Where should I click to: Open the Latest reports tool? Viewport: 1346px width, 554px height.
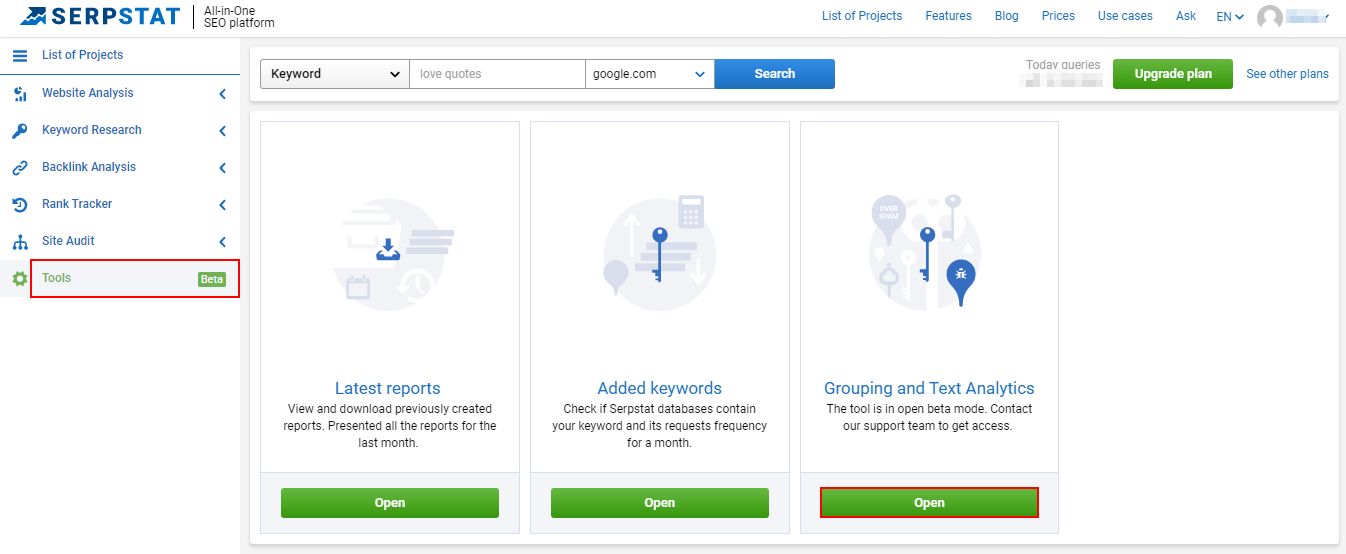[390, 503]
